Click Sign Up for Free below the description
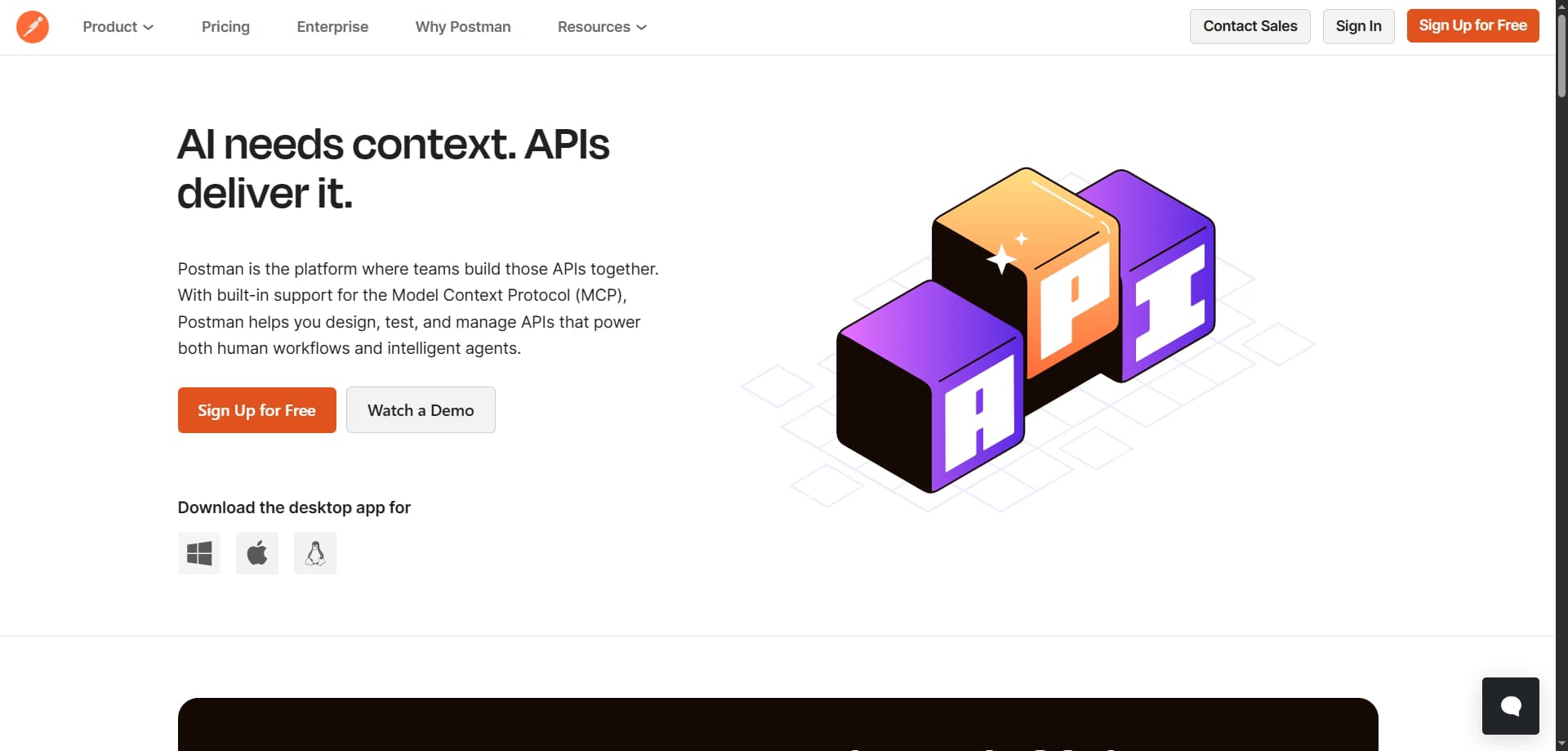The width and height of the screenshot is (1568, 751). [x=257, y=410]
